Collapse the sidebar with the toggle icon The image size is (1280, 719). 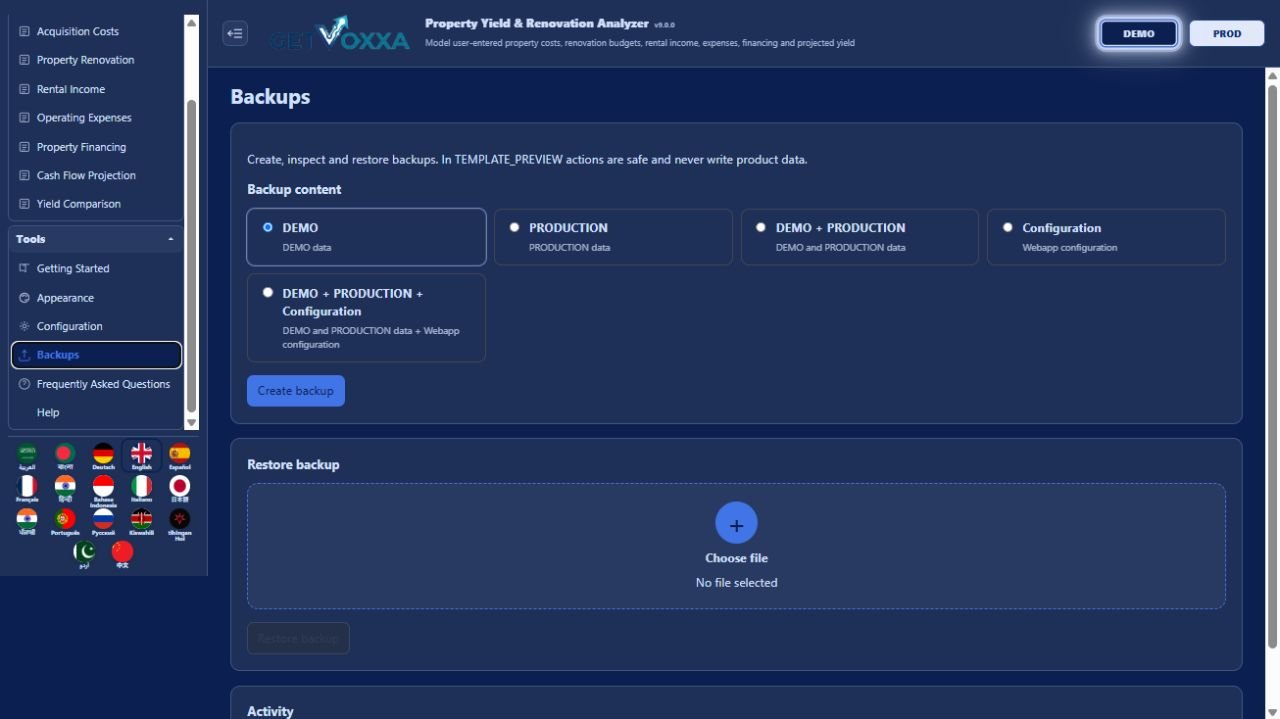235,33
